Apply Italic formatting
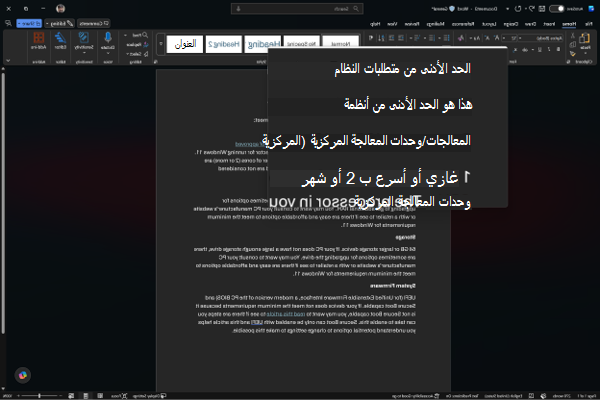 tap(549, 49)
